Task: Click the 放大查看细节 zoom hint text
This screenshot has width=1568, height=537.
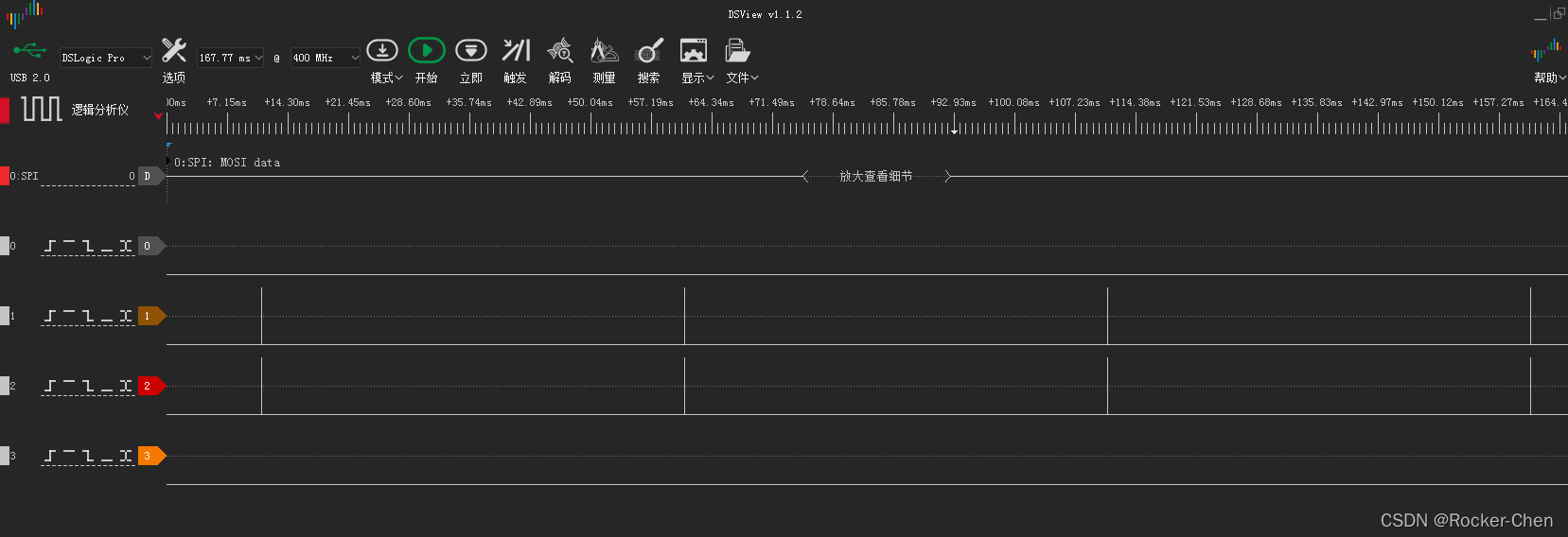Action: pyautogui.click(x=876, y=176)
